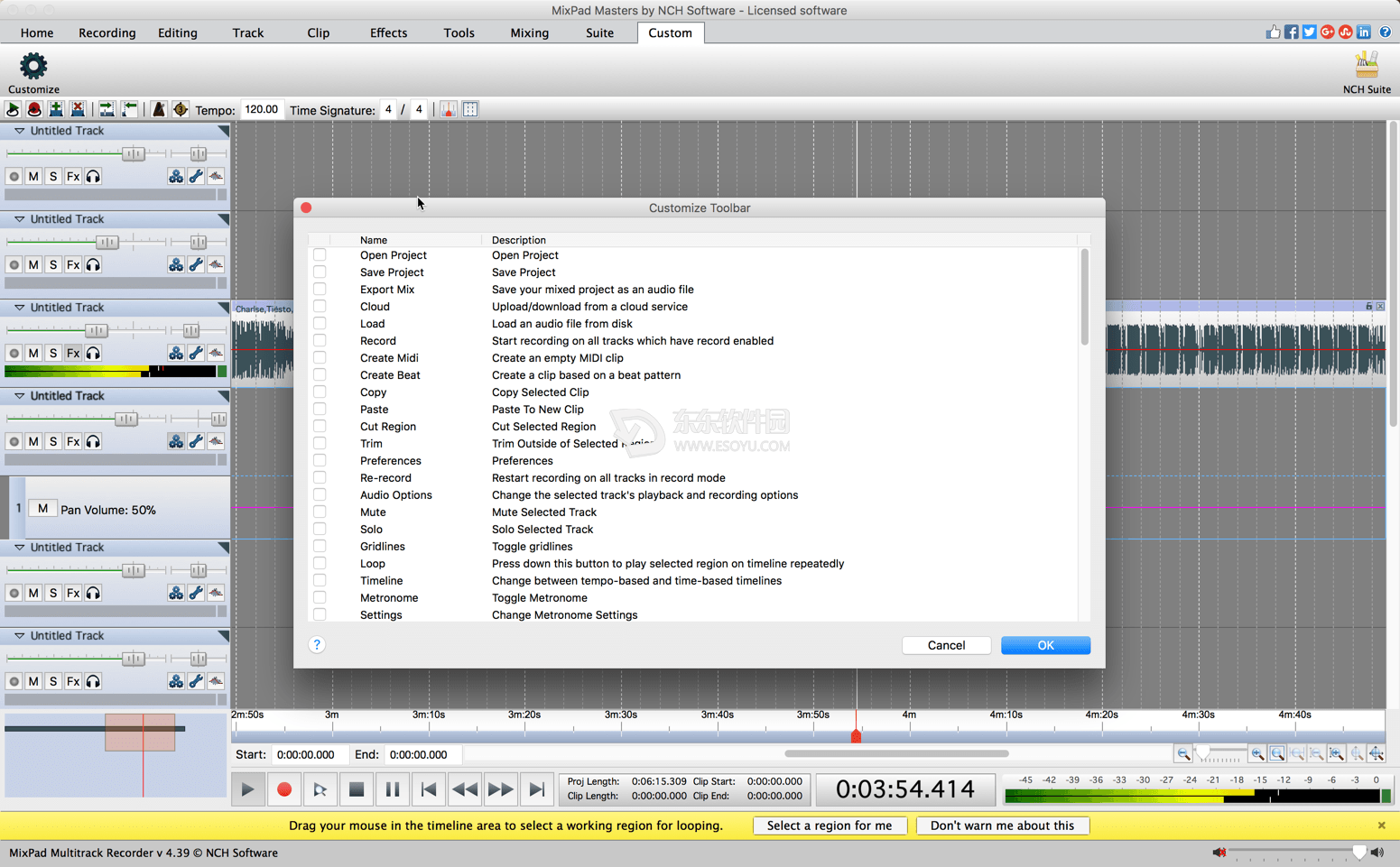Collapse the fourth Untitled Track triangle
This screenshot has width=1400, height=867.
(19, 396)
